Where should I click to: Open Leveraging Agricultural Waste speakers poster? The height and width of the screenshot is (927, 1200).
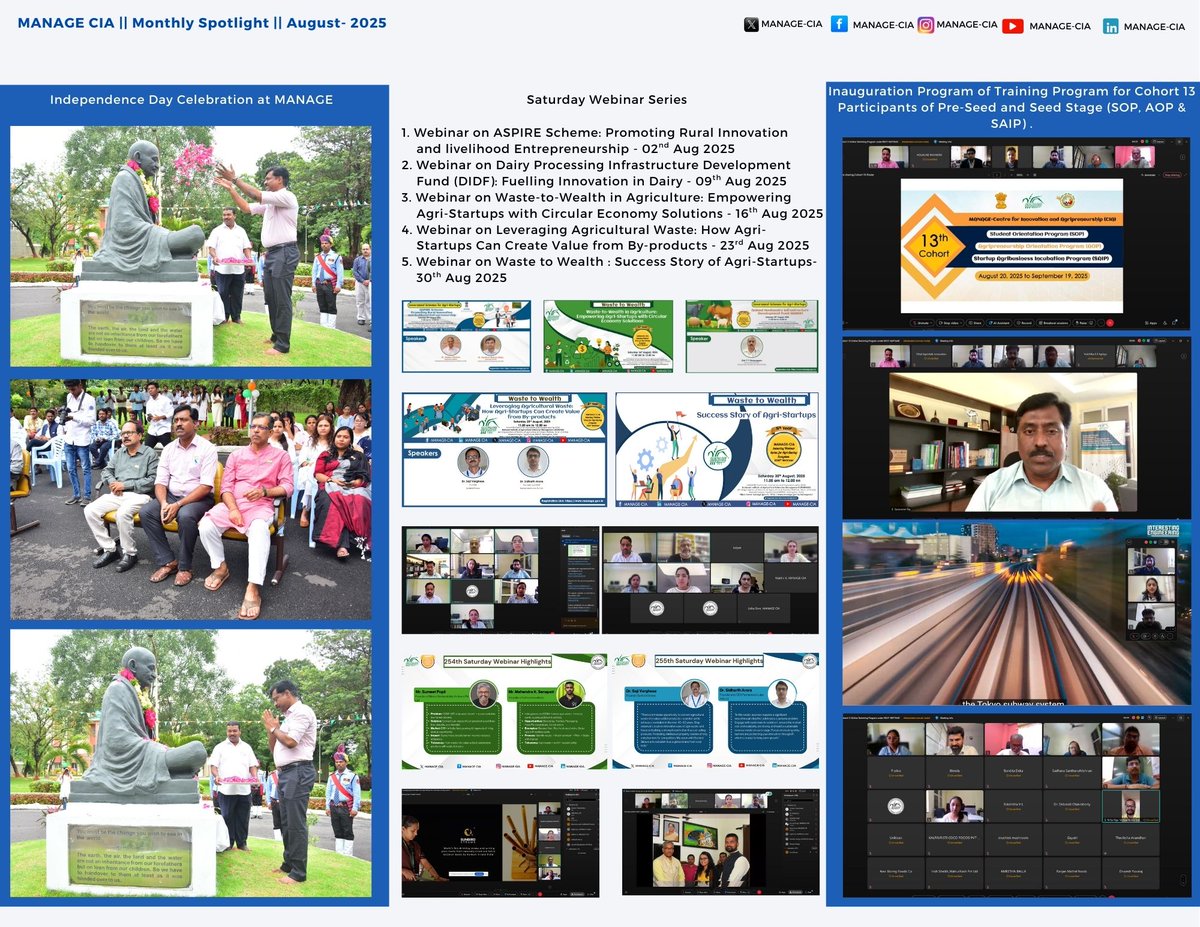(x=504, y=450)
